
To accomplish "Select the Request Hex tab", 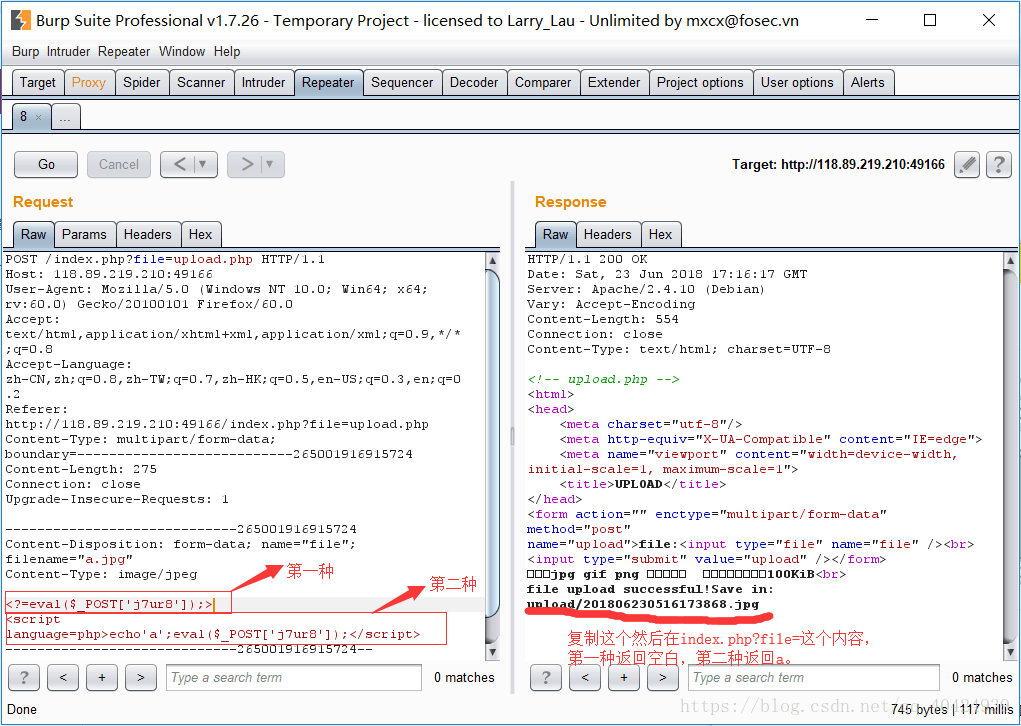I will click(201, 234).
